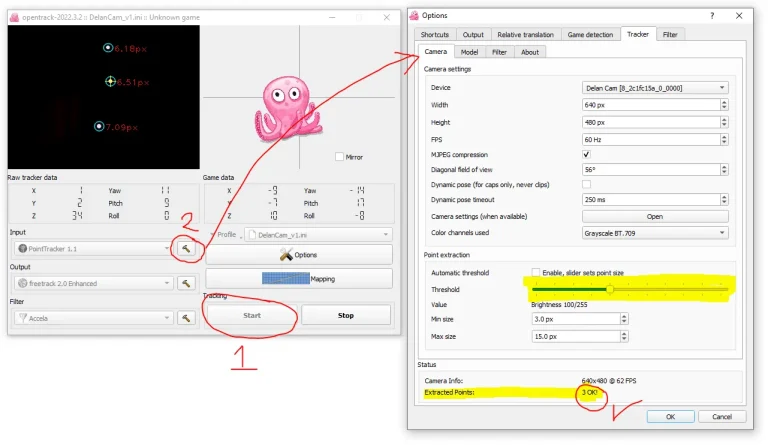Image resolution: width=768 pixels, height=445 pixels.
Task: Expand the Profile menu button
Action: (226, 235)
